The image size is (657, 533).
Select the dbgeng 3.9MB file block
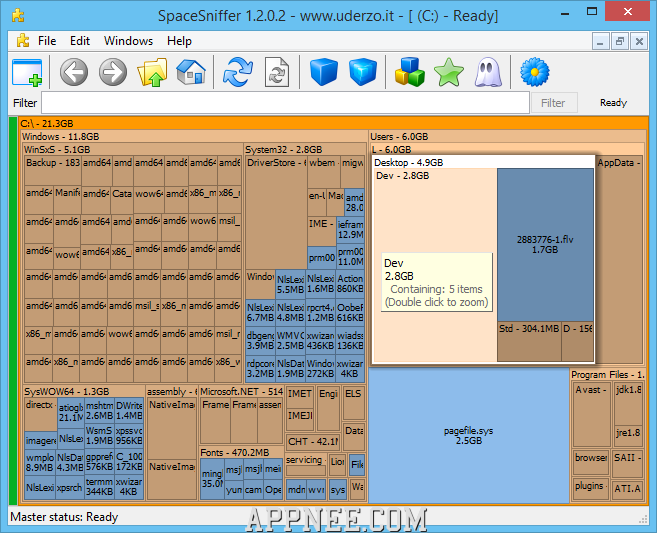(x=260, y=340)
